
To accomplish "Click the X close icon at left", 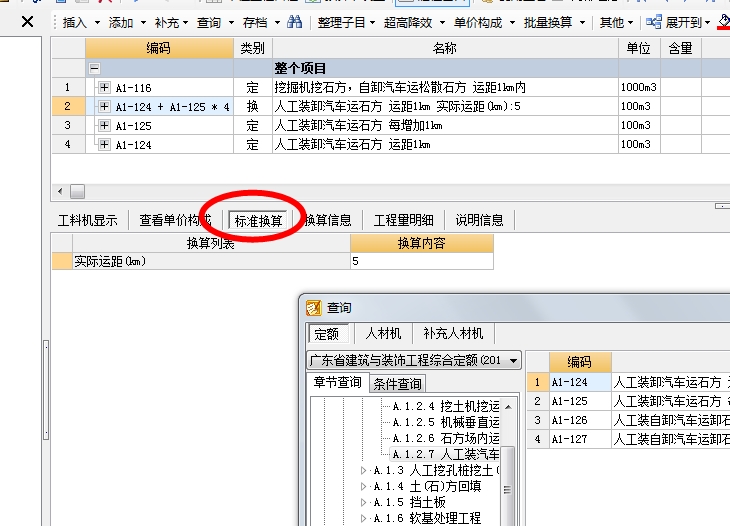I will [27, 21].
